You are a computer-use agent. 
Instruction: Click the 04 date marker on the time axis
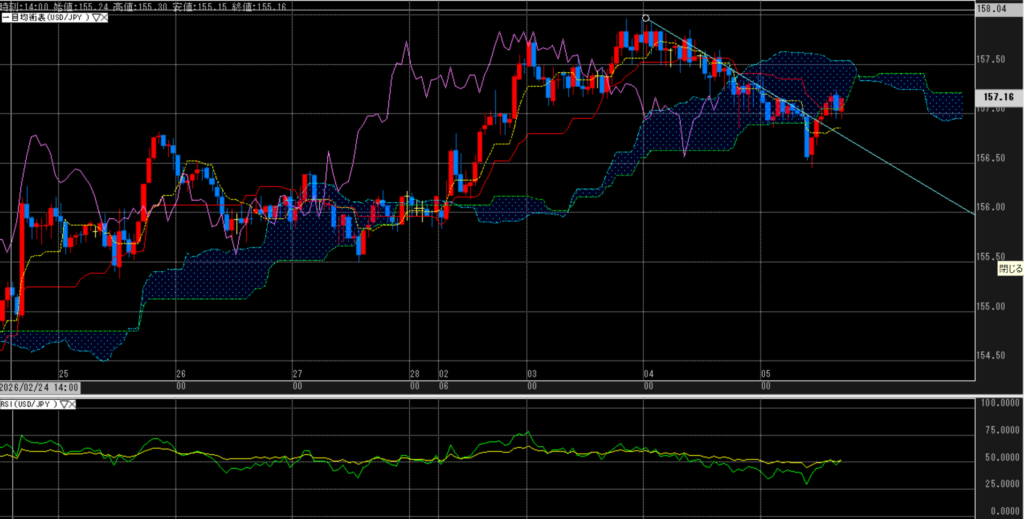(x=648, y=373)
